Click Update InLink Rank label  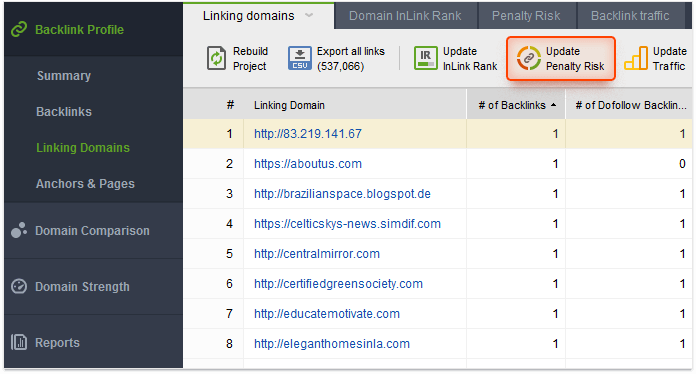click(470, 59)
